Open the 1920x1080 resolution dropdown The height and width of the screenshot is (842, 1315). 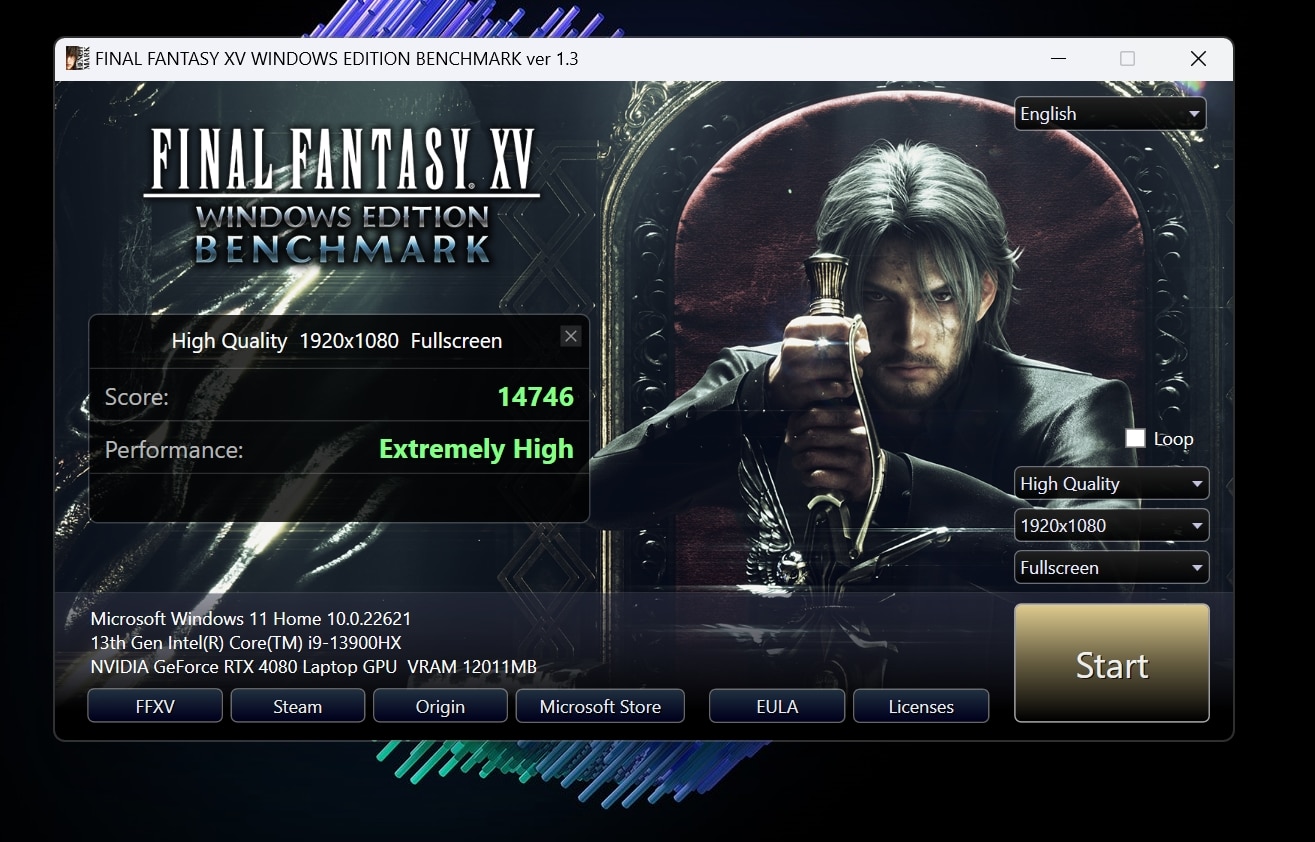(1111, 526)
